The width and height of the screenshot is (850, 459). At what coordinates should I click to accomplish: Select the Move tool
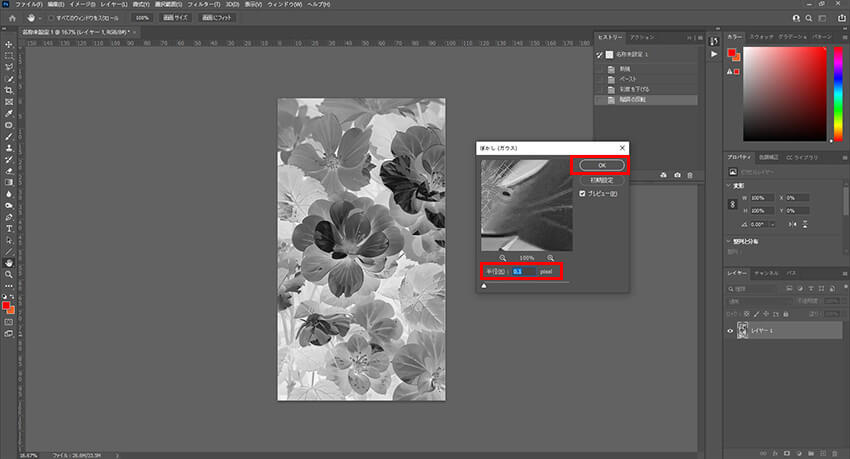click(x=9, y=44)
